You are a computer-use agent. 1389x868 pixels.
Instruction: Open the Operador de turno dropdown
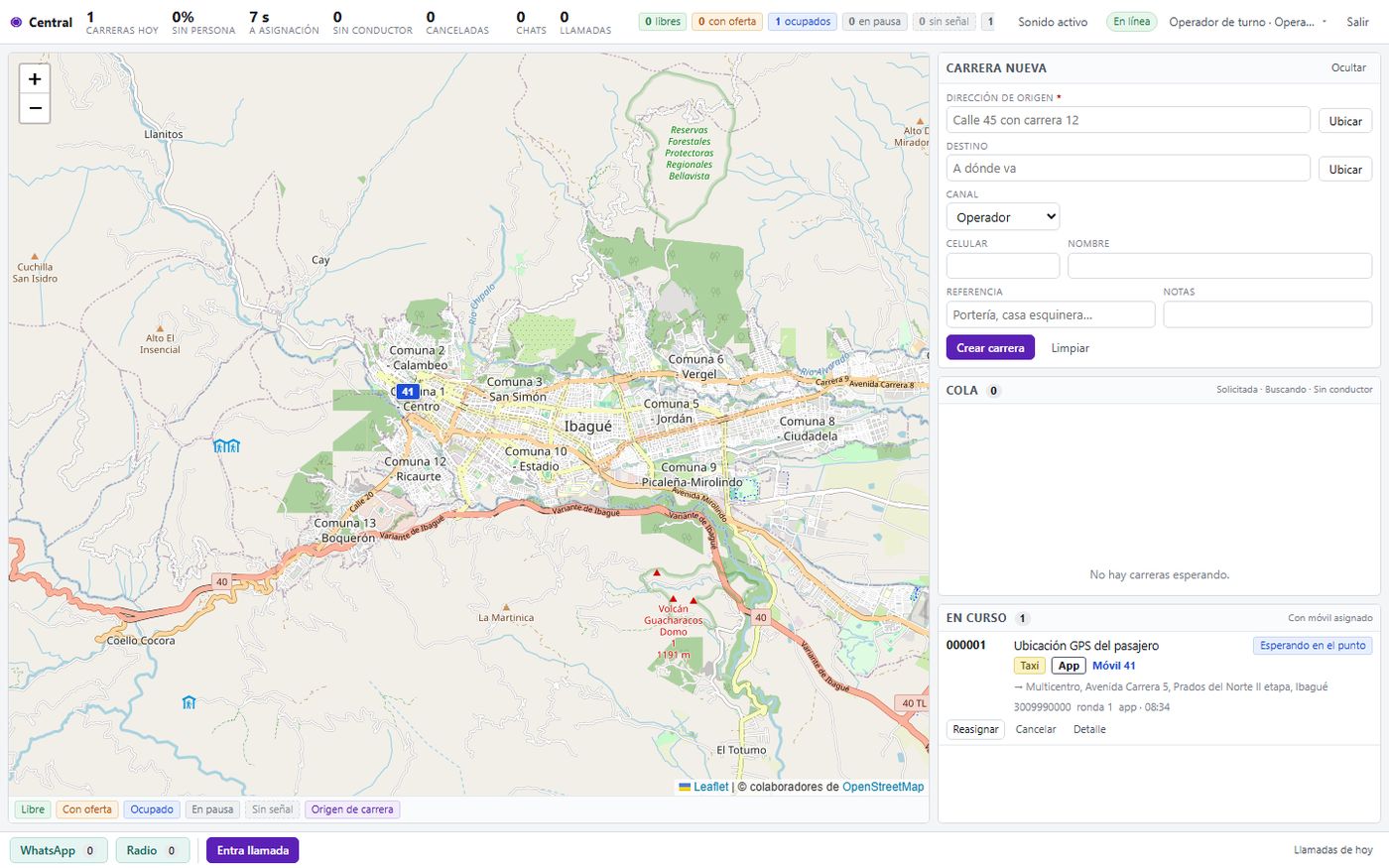(1248, 22)
